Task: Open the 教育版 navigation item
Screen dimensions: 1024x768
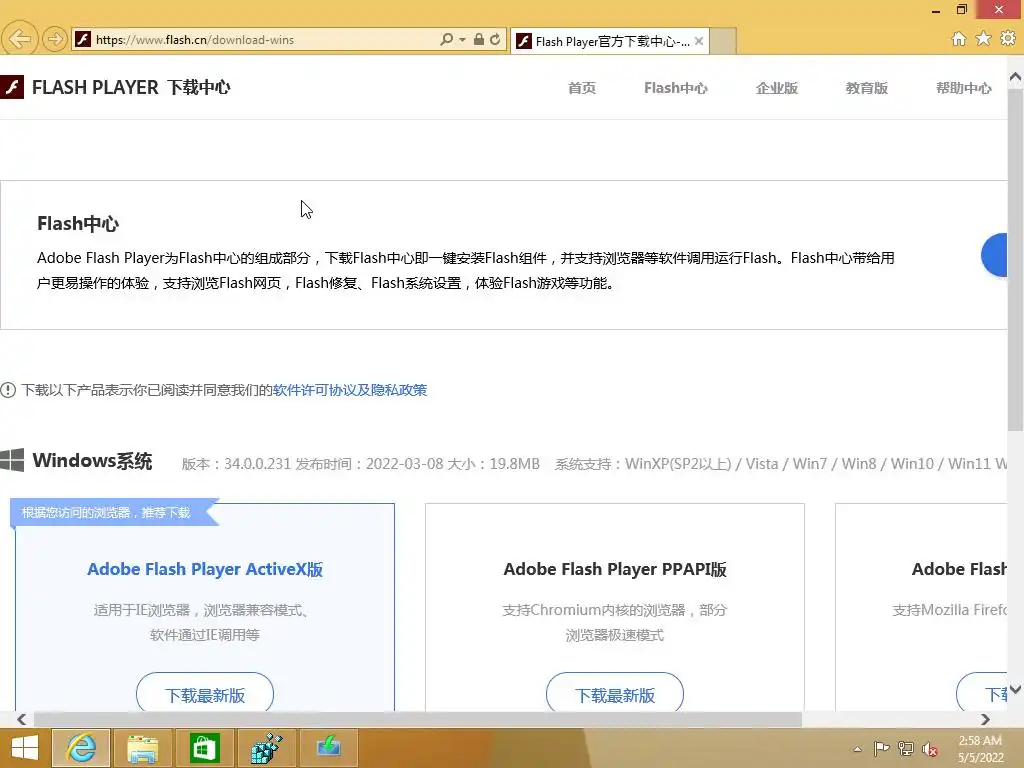Action: pyautogui.click(x=867, y=88)
